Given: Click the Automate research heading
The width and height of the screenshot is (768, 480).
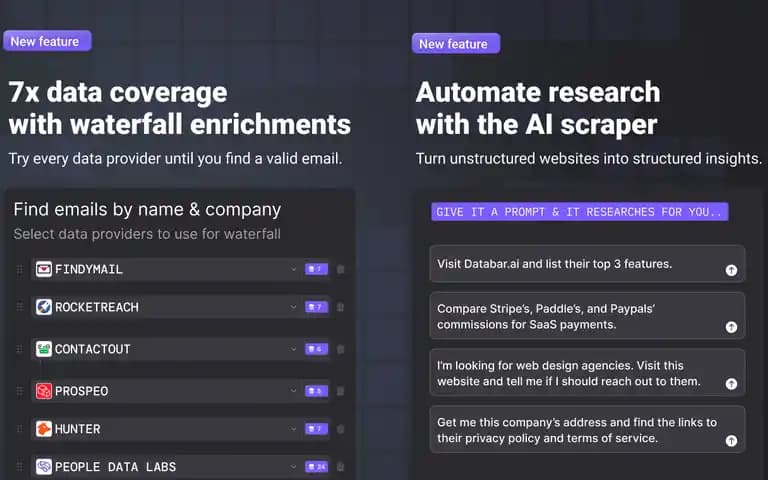Looking at the screenshot, I should pyautogui.click(x=538, y=108).
